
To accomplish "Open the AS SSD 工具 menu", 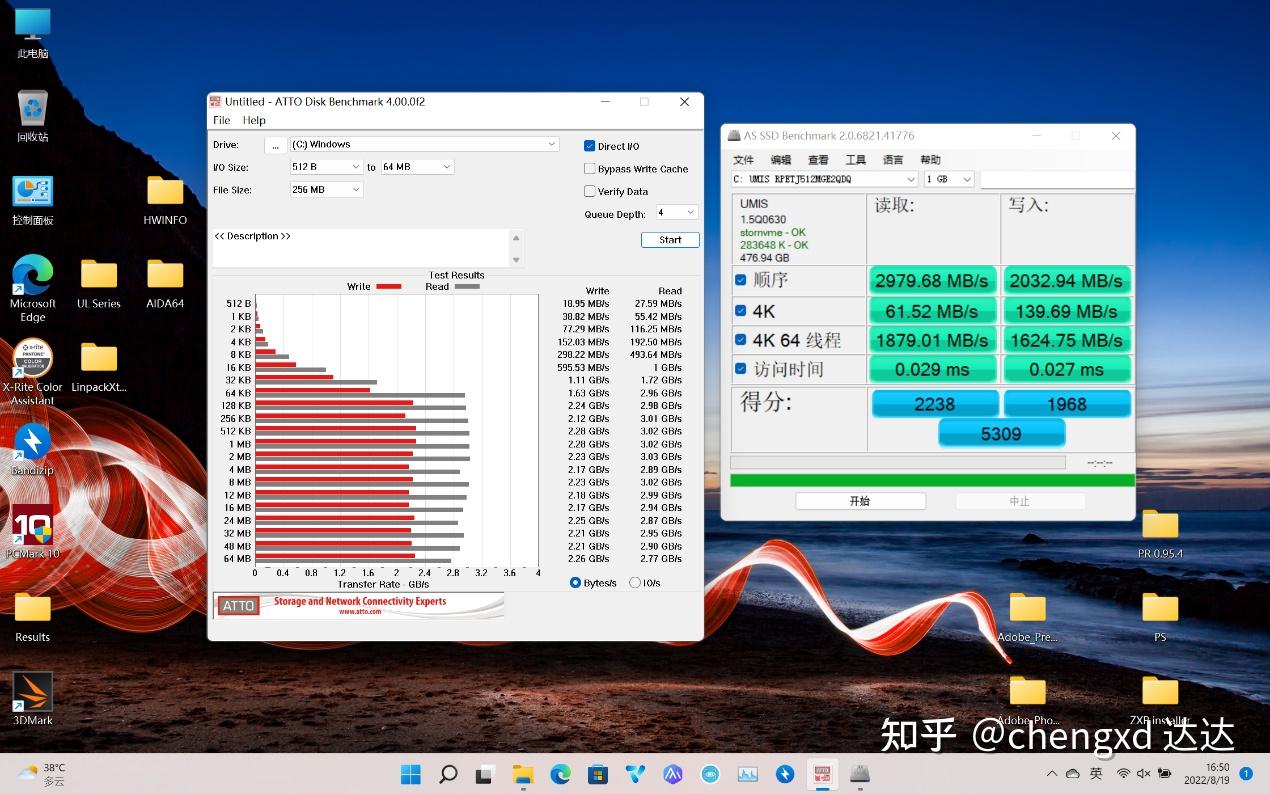I will [855, 160].
